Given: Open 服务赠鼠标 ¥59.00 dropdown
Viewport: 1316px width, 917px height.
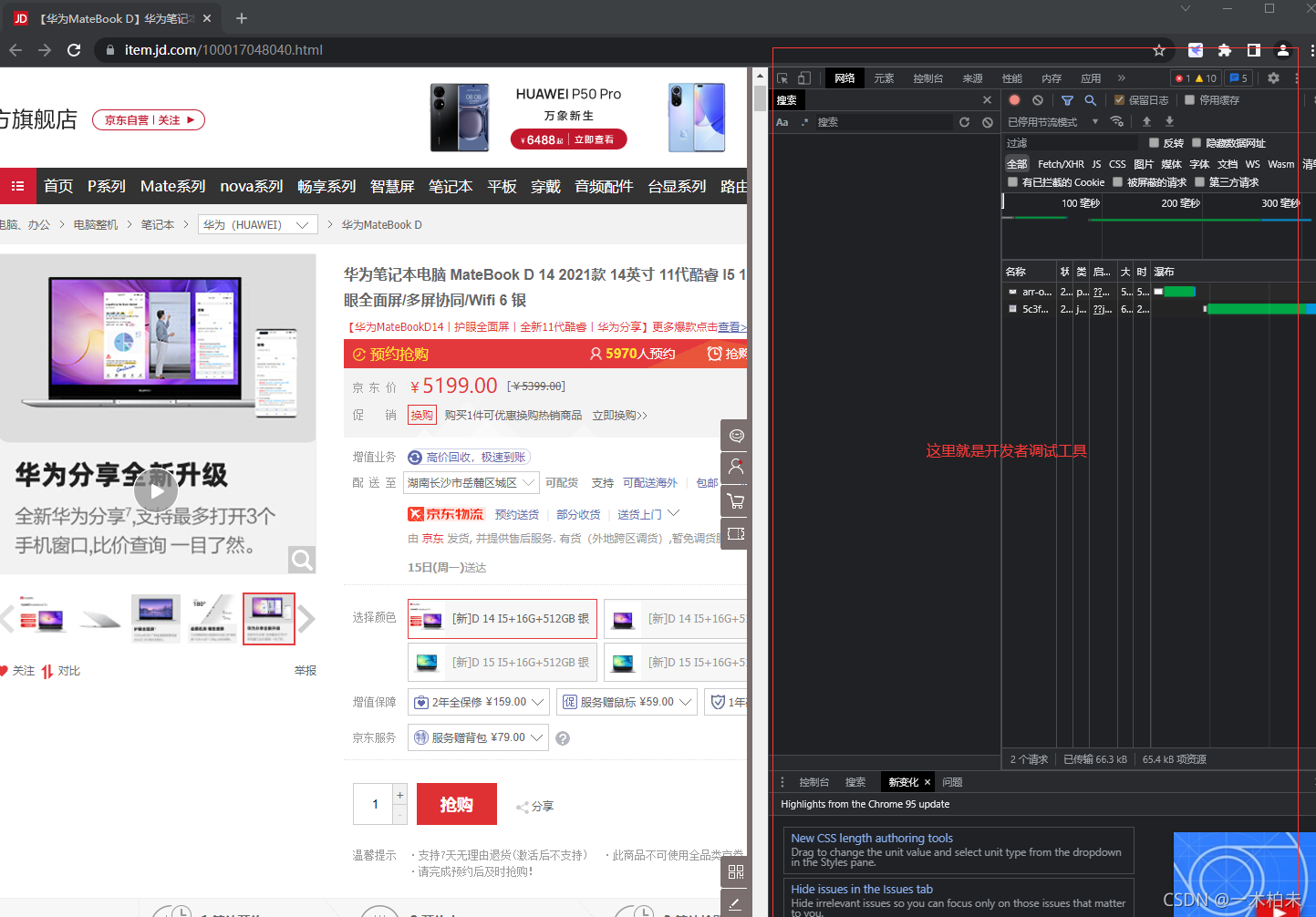Looking at the screenshot, I should point(627,702).
